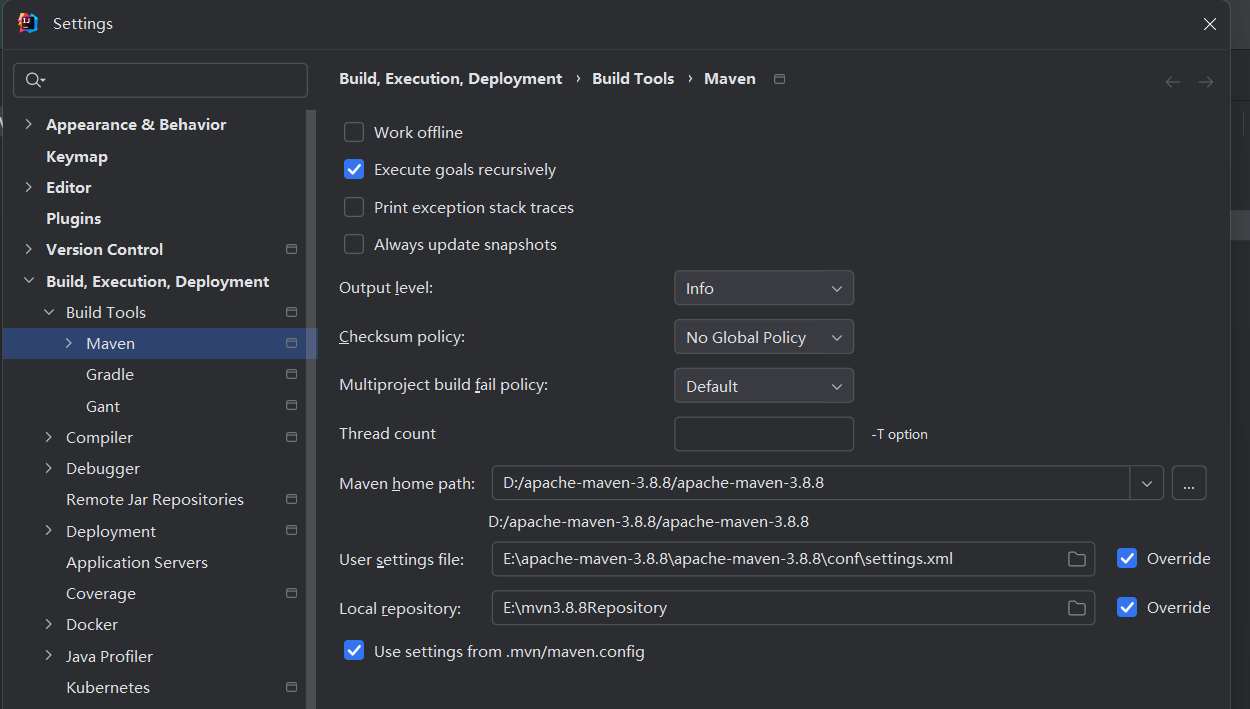Expand Appearance & Behavior section
This screenshot has width=1250, height=709.
pyautogui.click(x=28, y=125)
